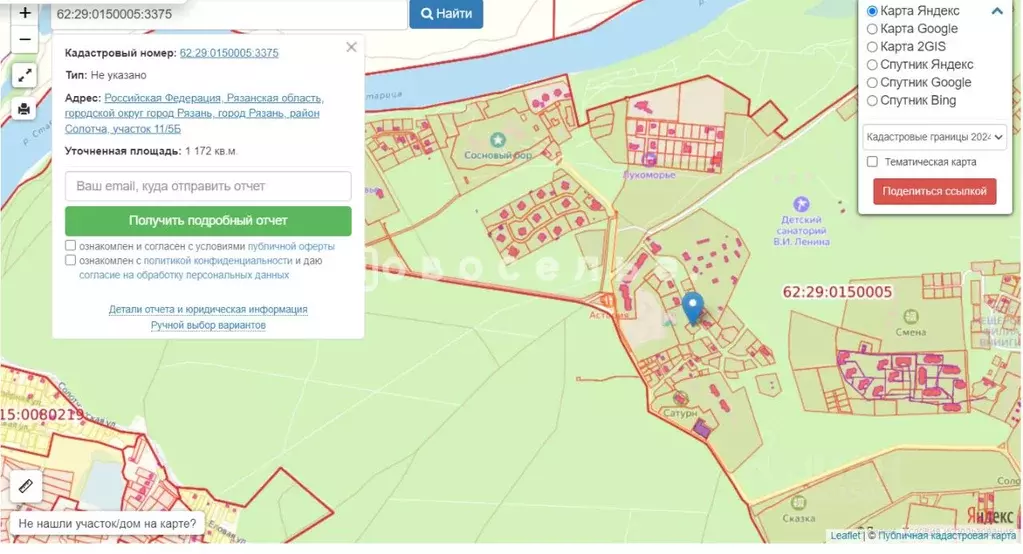Select Карта Google base layer

pyautogui.click(x=872, y=29)
